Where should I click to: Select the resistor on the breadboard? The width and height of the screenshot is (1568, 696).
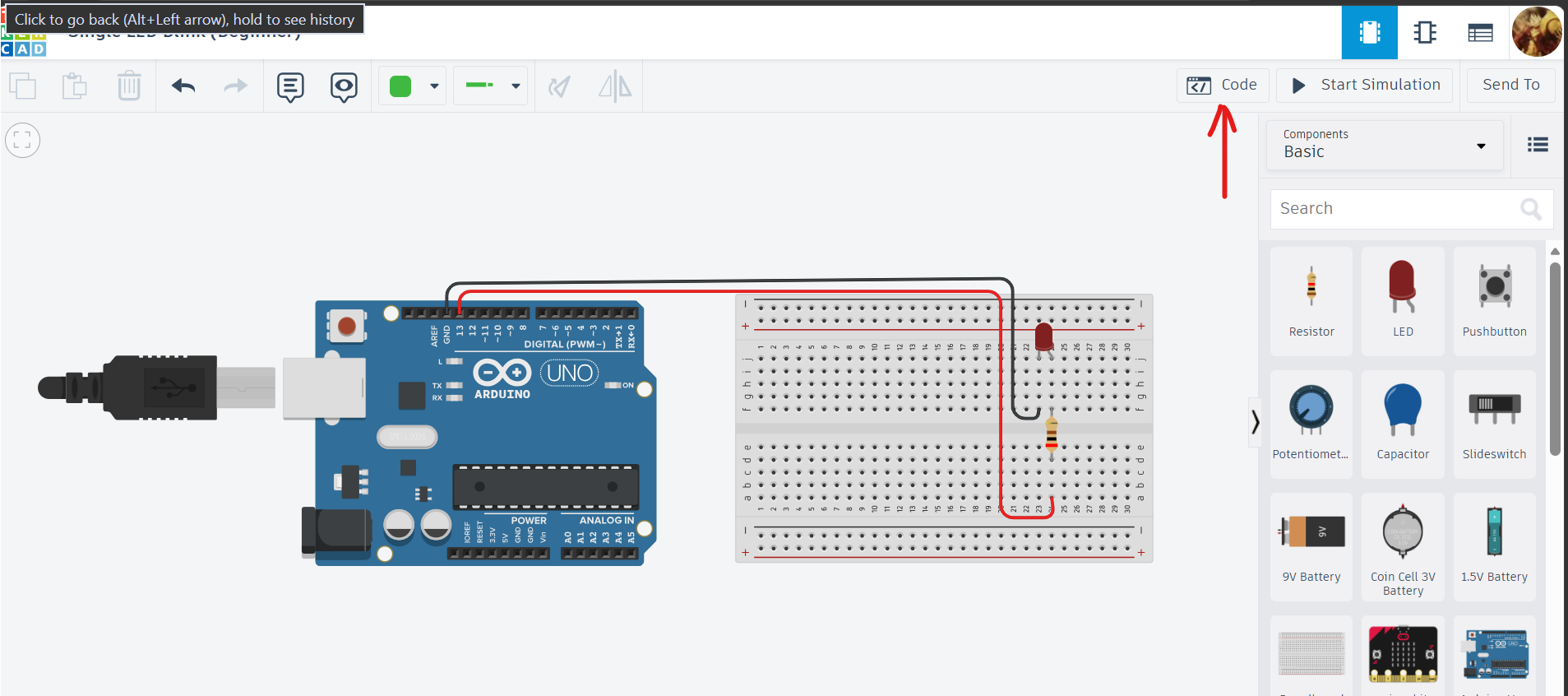tap(1052, 432)
